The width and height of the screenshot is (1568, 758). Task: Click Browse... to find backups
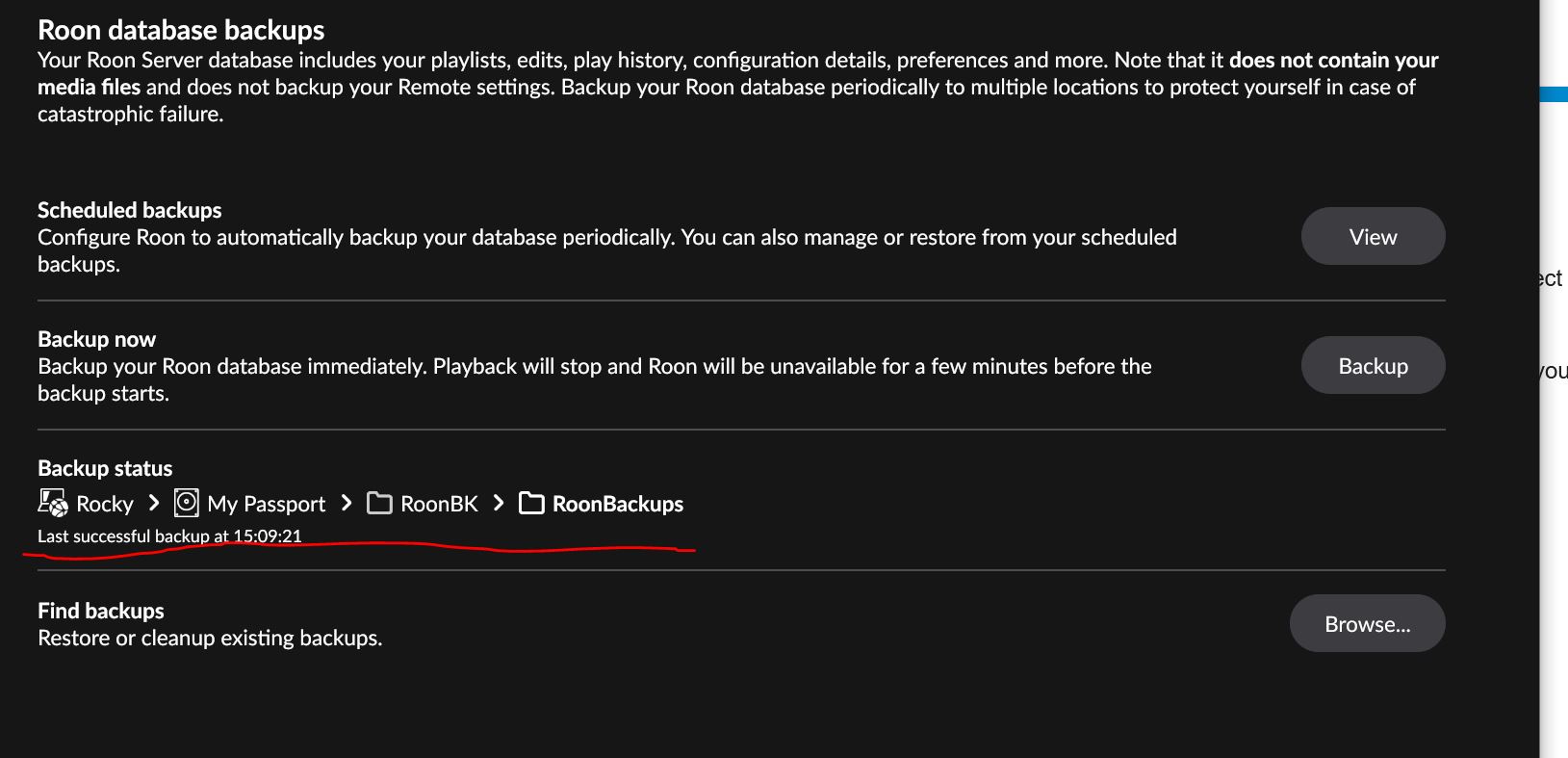(x=1367, y=624)
